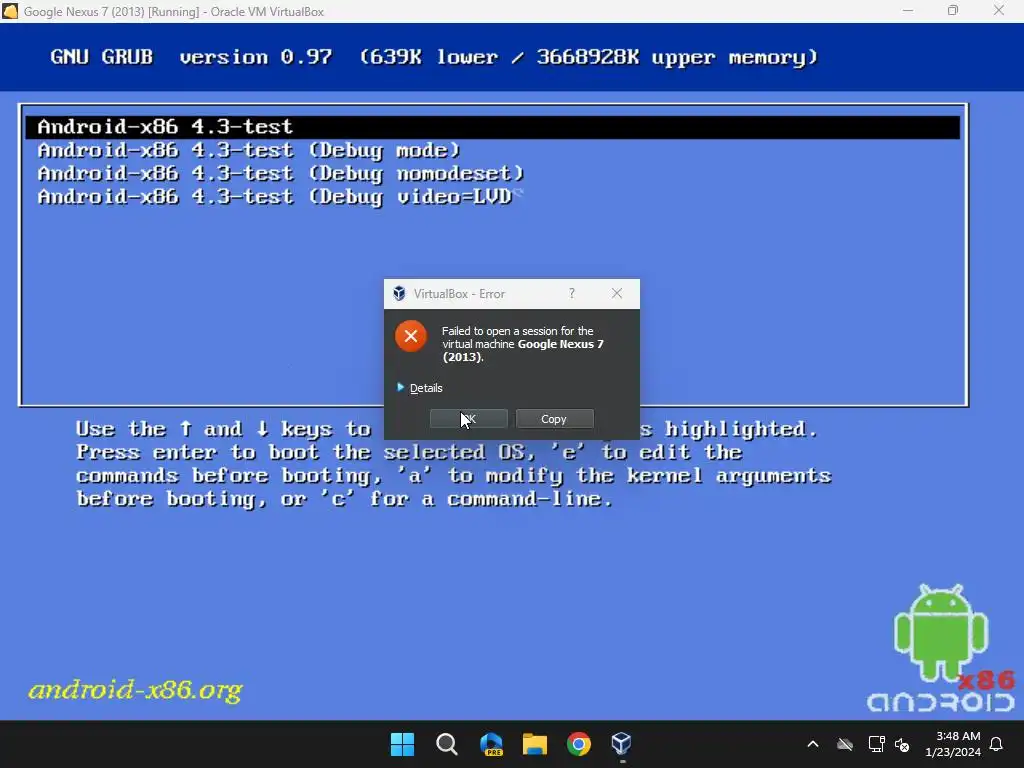Viewport: 1024px width, 768px height.
Task: Launch Google Chrome from the taskbar
Action: click(x=579, y=744)
